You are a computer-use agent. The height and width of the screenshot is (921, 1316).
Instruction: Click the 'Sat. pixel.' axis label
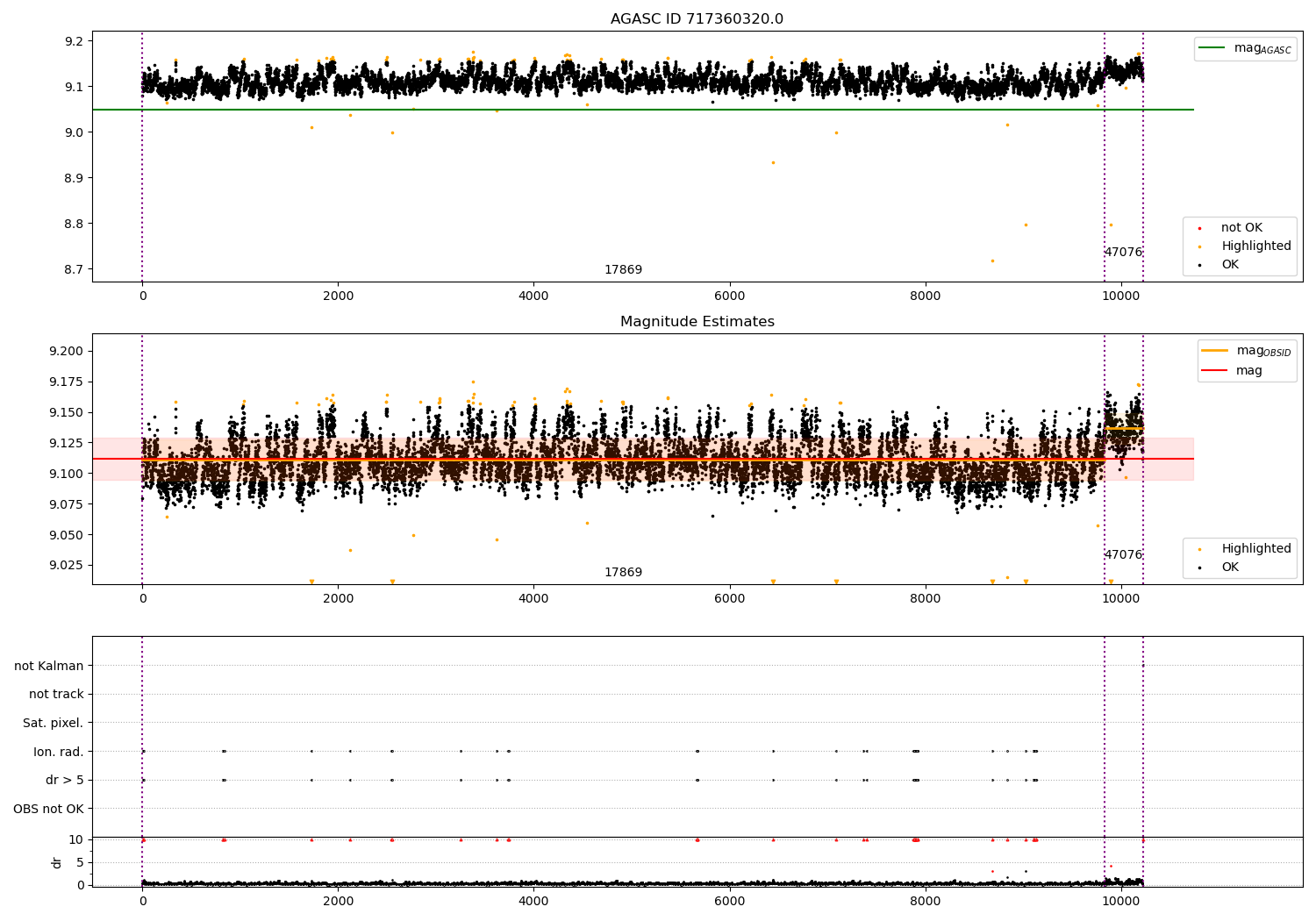click(x=54, y=724)
